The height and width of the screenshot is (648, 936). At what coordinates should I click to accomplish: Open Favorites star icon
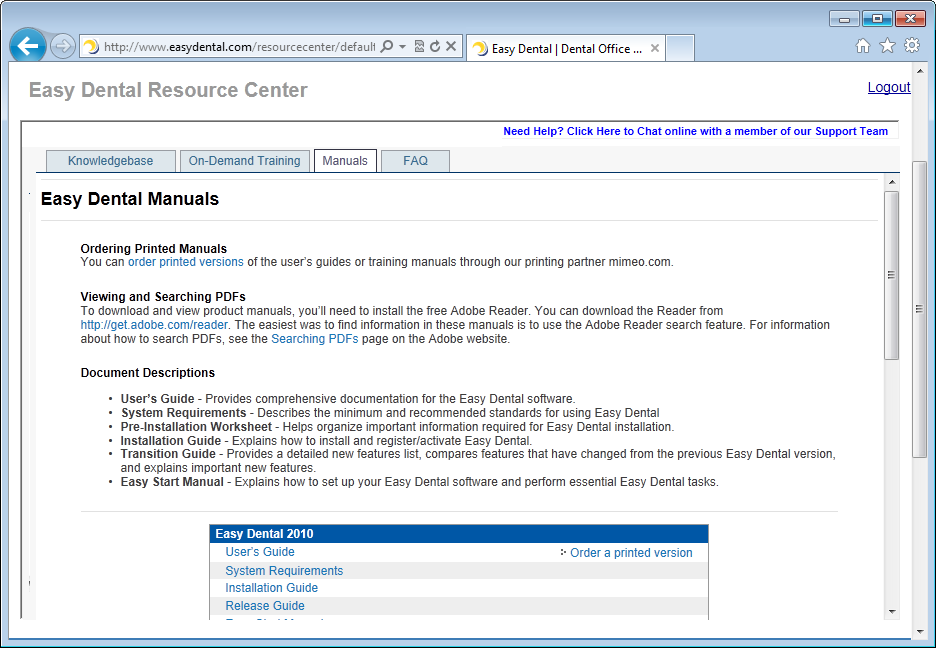click(888, 46)
